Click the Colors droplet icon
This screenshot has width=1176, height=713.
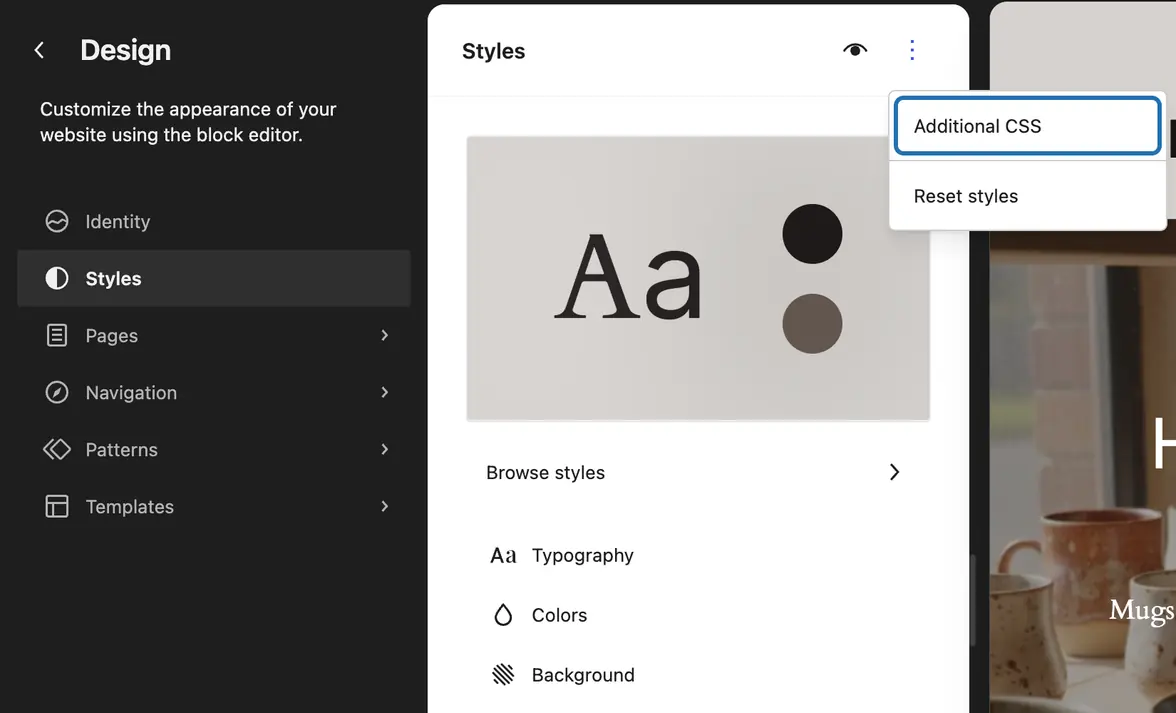[503, 615]
